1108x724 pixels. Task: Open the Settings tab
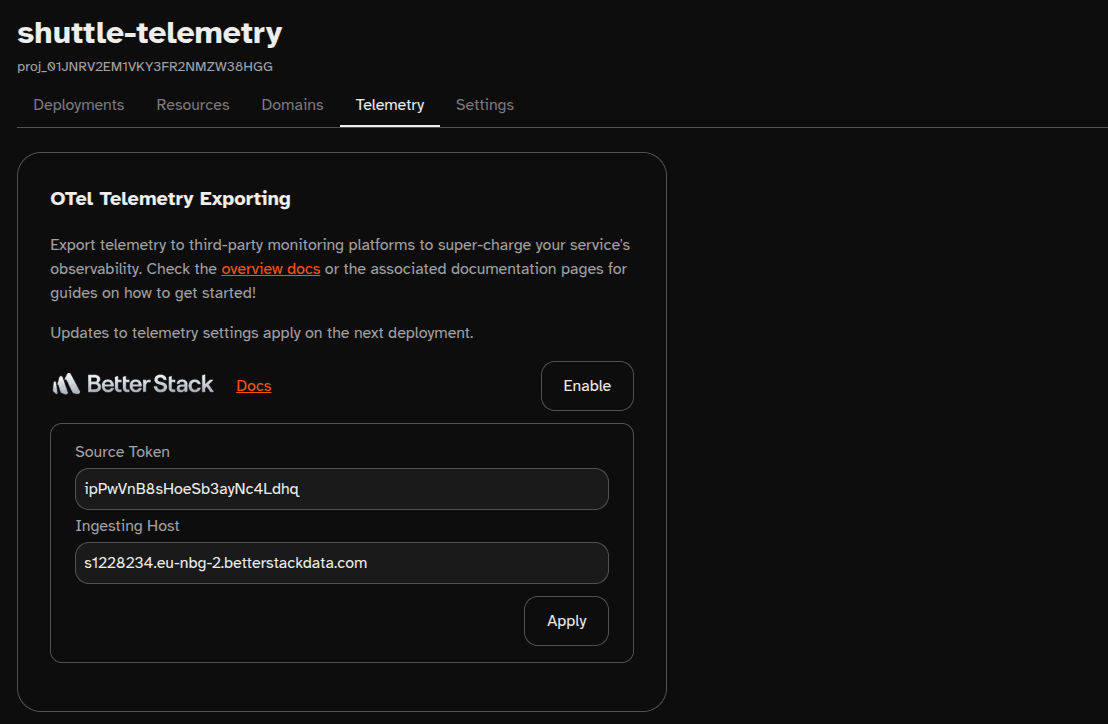485,105
